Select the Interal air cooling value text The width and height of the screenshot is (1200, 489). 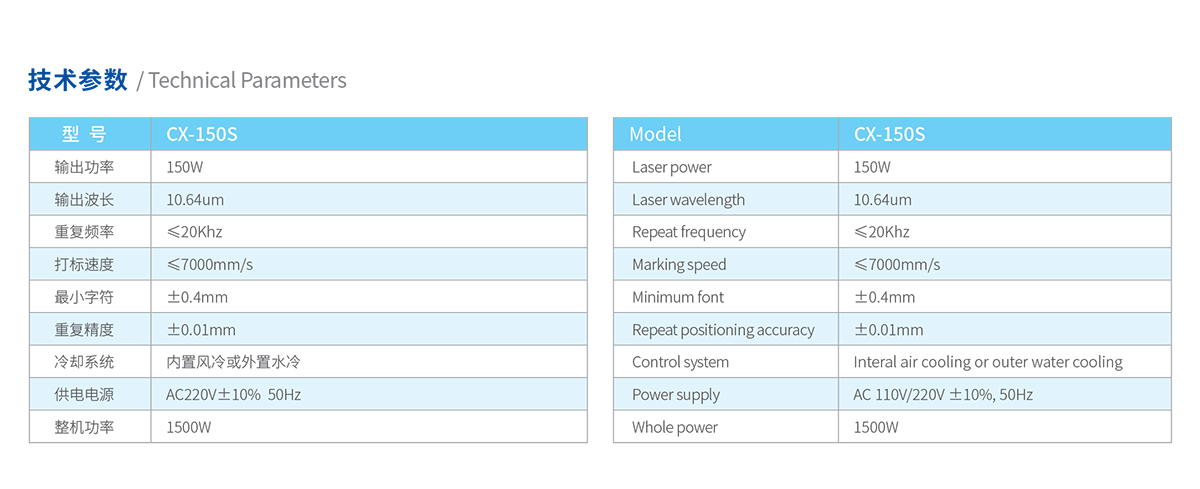[987, 362]
